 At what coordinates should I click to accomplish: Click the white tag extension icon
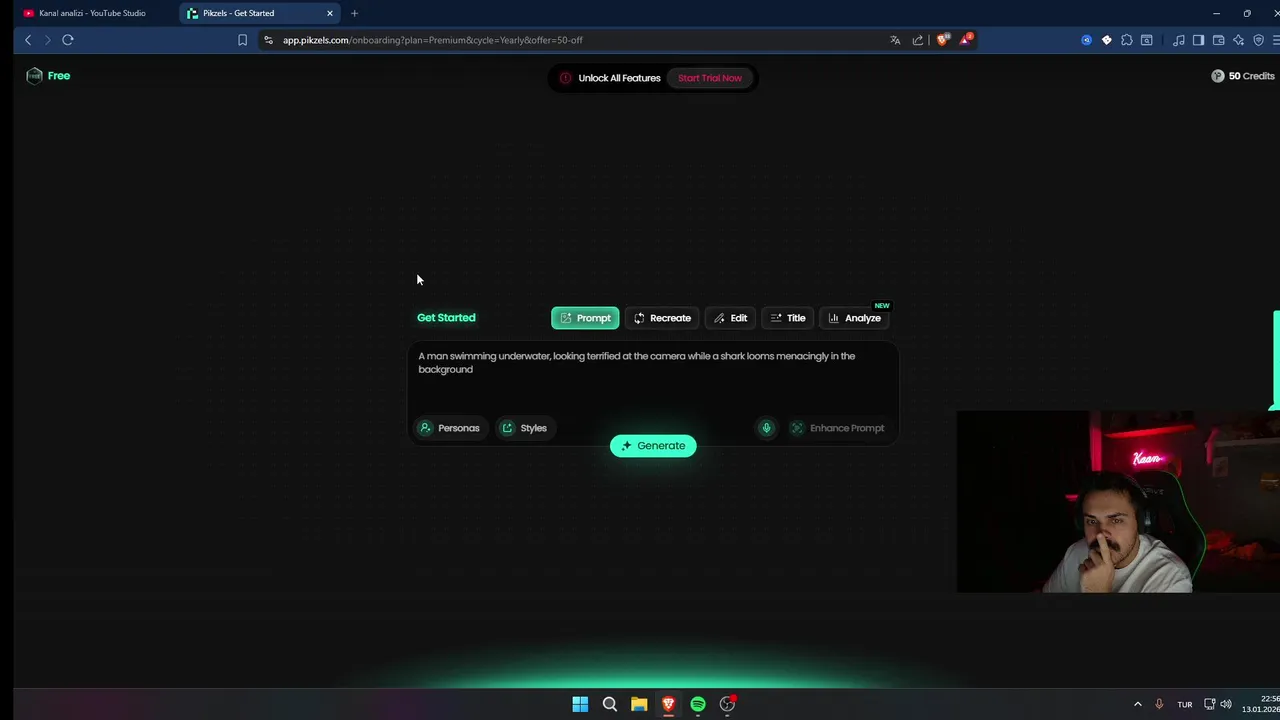[1106, 40]
